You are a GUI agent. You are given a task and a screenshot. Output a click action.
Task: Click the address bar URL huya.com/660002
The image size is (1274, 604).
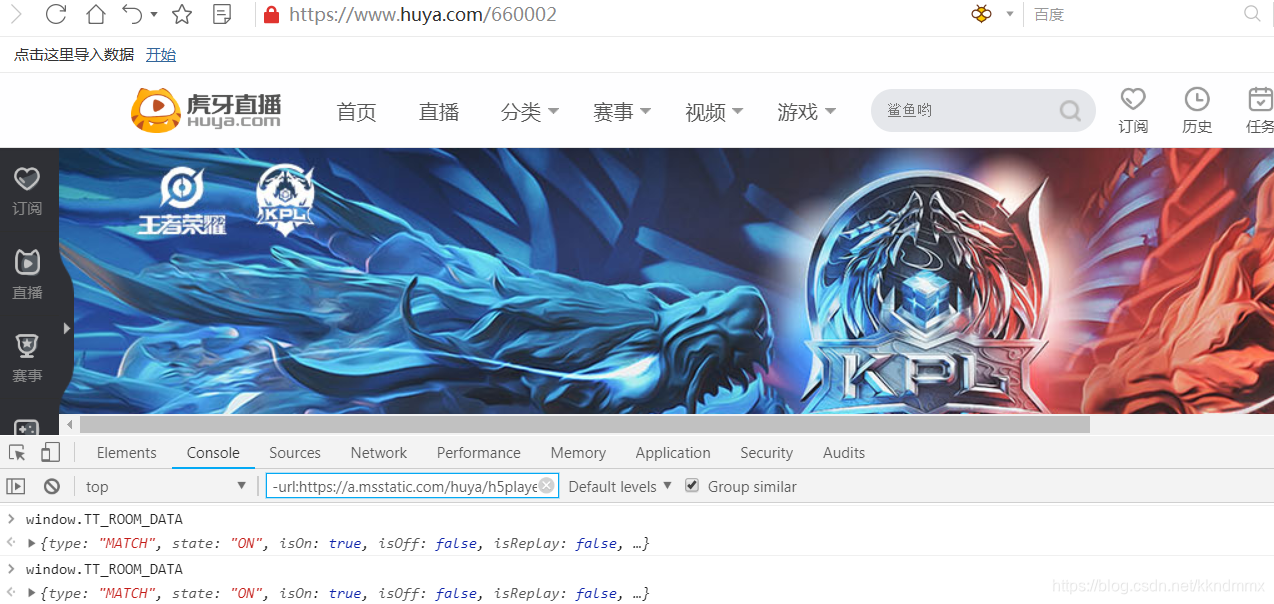(423, 15)
